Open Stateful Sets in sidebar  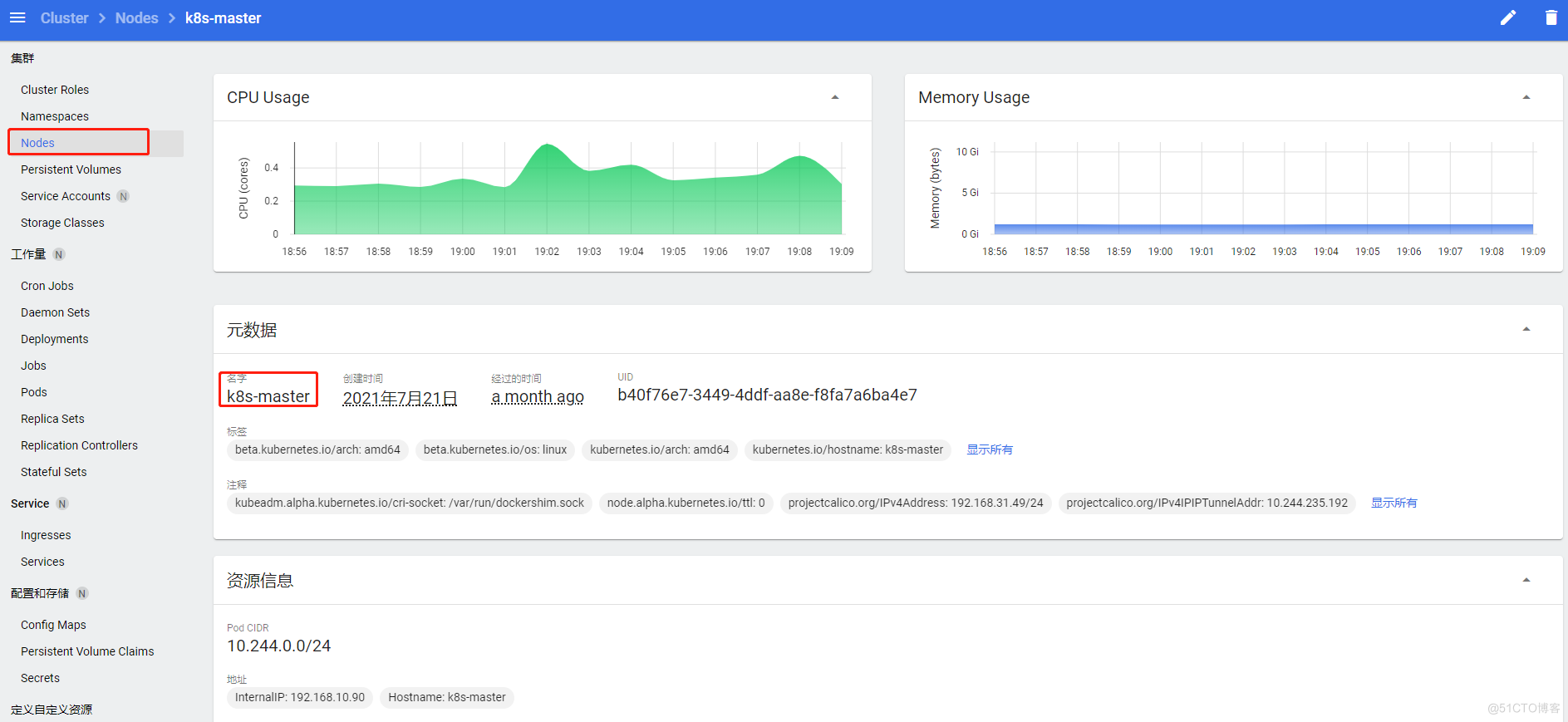(x=53, y=472)
